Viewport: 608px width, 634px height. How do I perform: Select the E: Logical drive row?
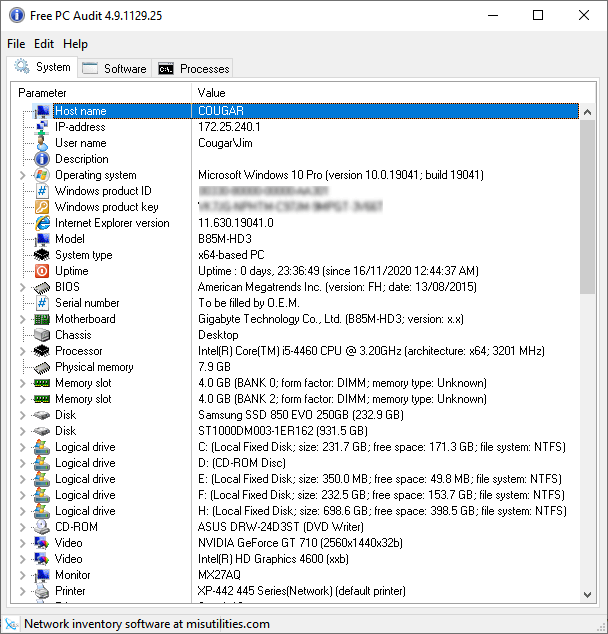pos(301,479)
